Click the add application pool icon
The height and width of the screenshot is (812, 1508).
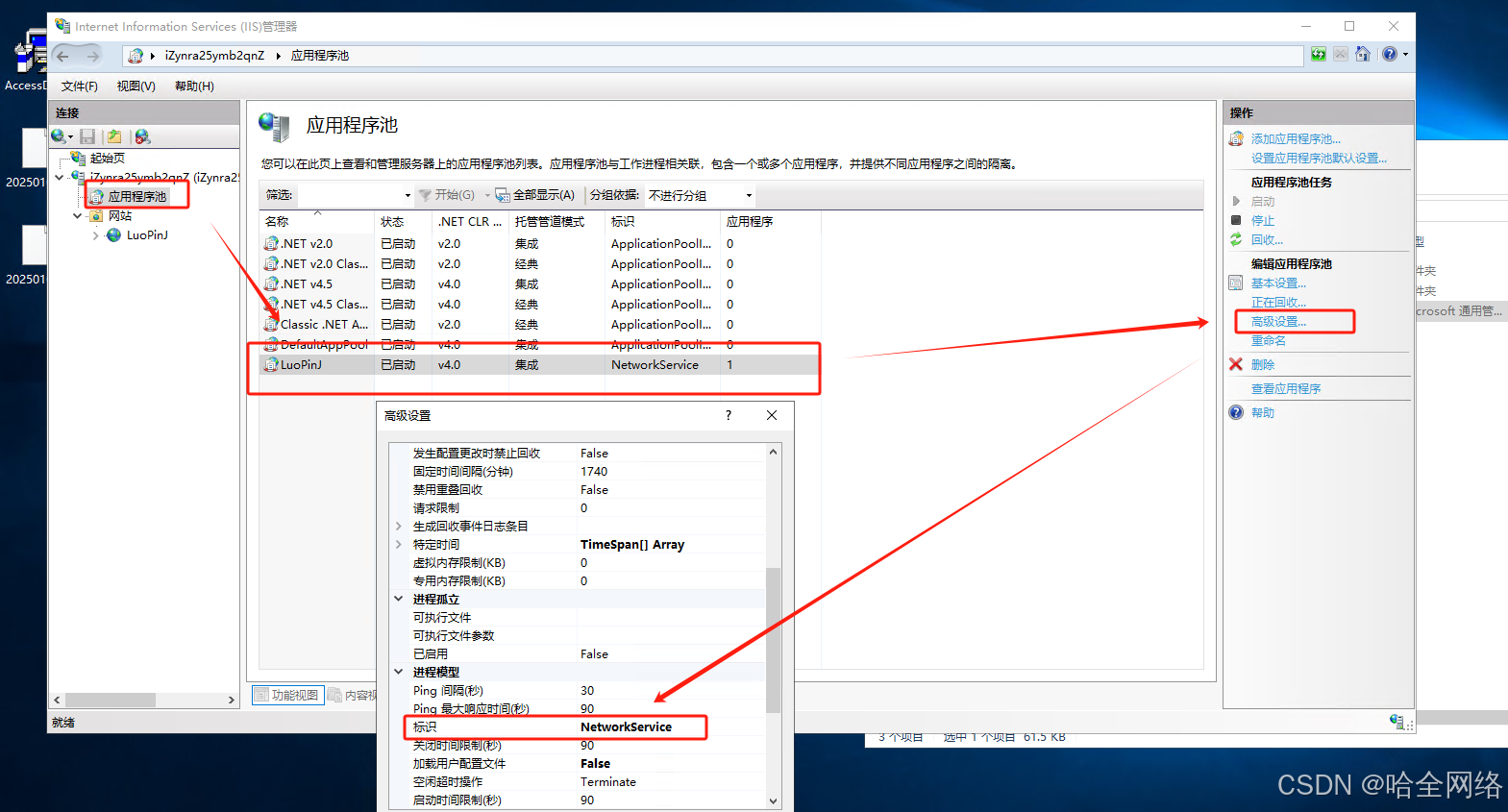1236,139
